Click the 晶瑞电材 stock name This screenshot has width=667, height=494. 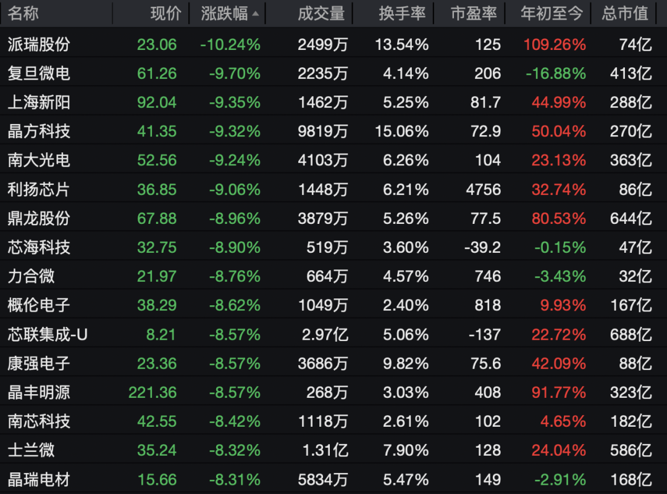click(39, 480)
